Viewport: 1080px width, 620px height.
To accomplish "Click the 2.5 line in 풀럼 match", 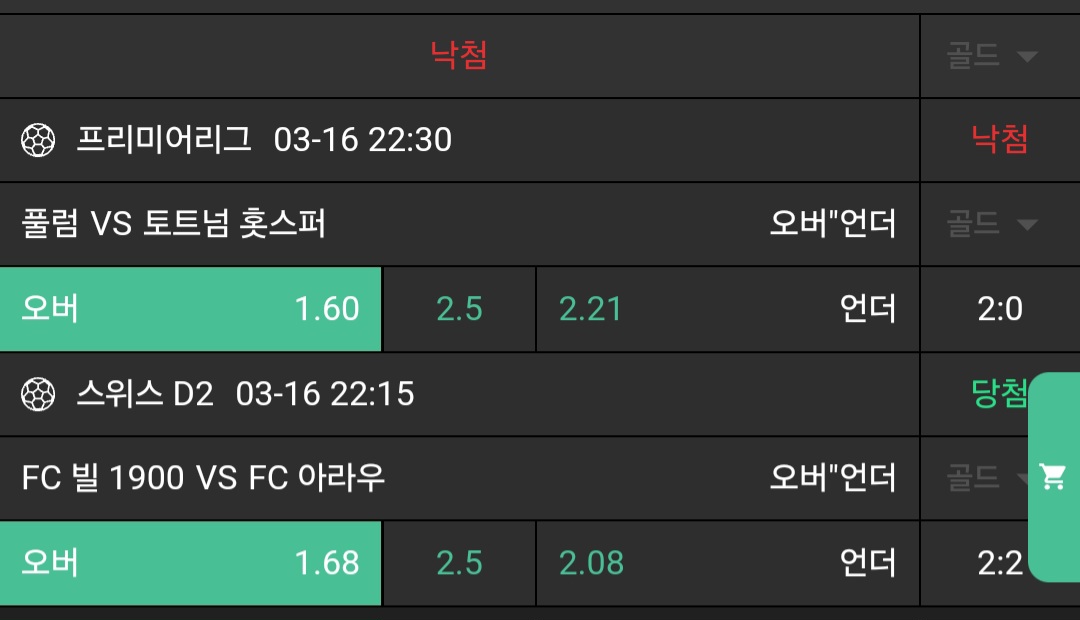I will tap(459, 309).
